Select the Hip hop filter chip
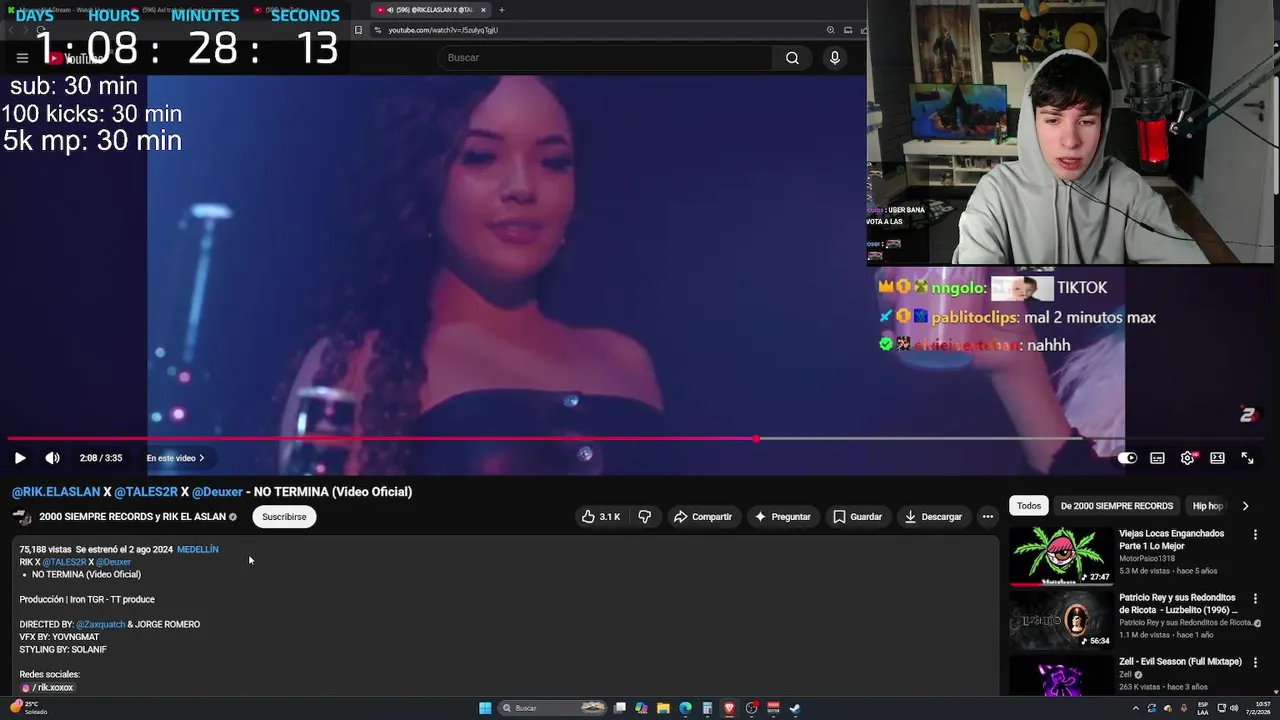The width and height of the screenshot is (1280, 720). (1208, 506)
